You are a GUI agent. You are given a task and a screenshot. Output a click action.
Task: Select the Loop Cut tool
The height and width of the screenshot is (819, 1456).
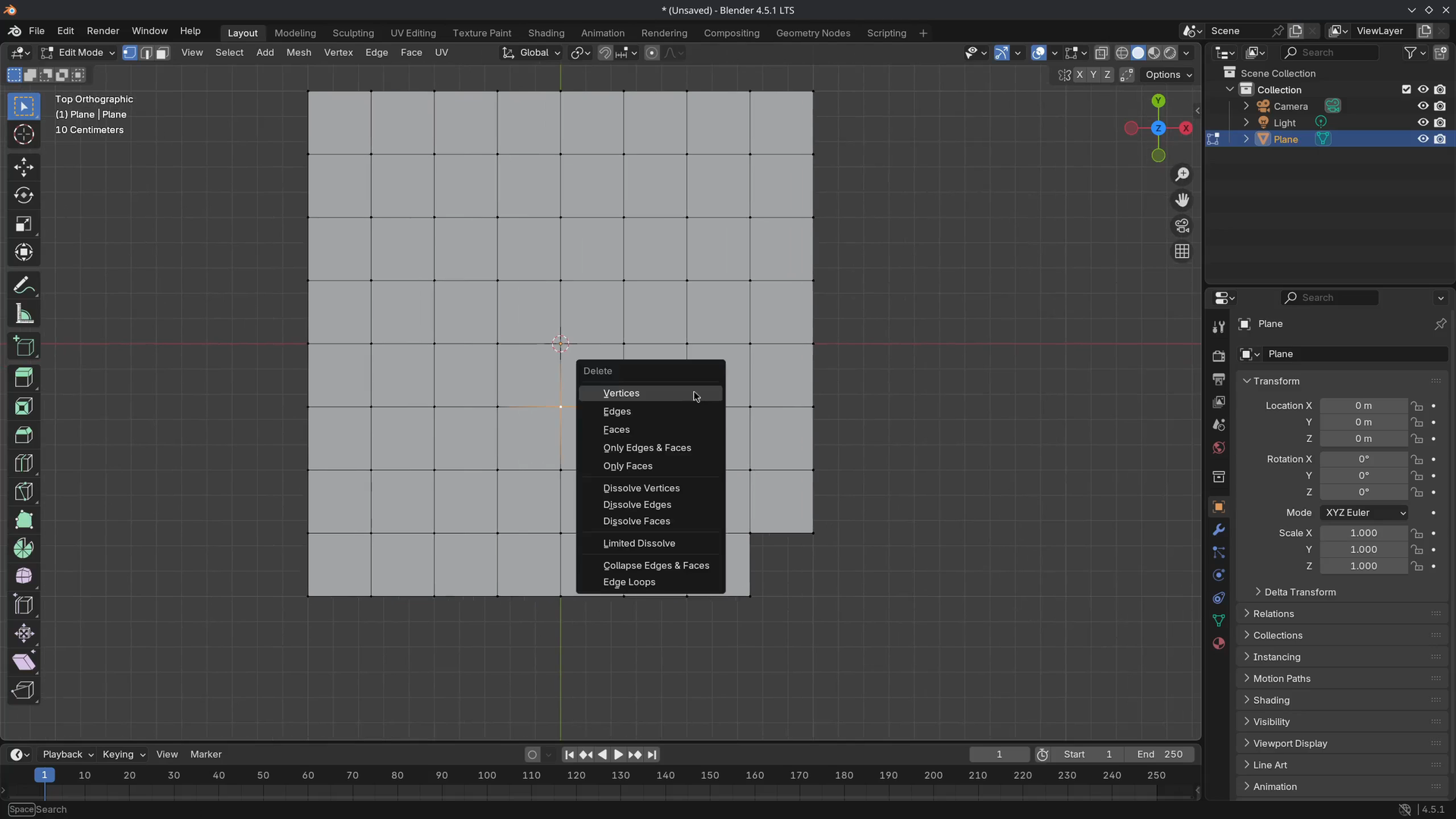[24, 463]
